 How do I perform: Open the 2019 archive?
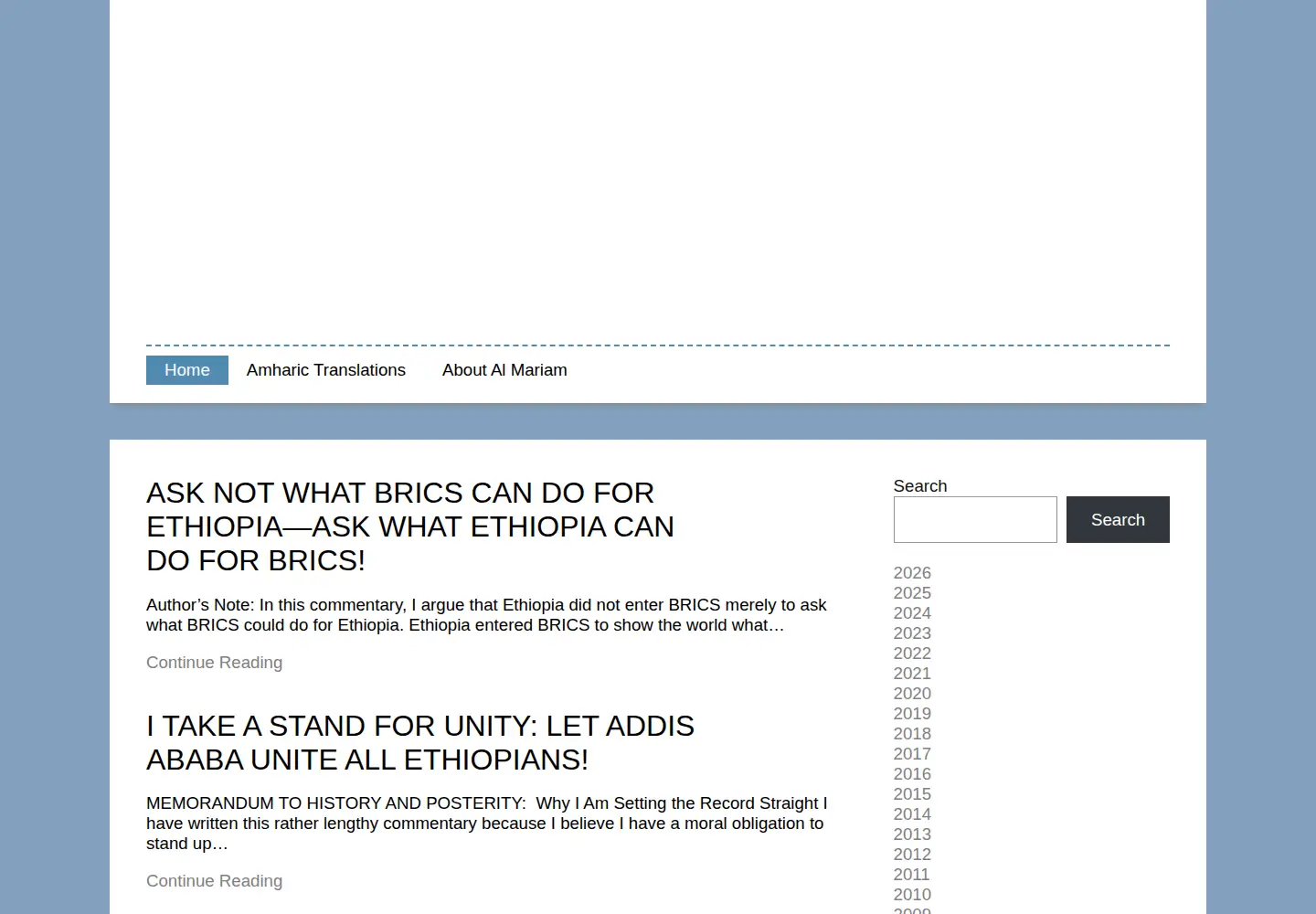tap(912, 714)
